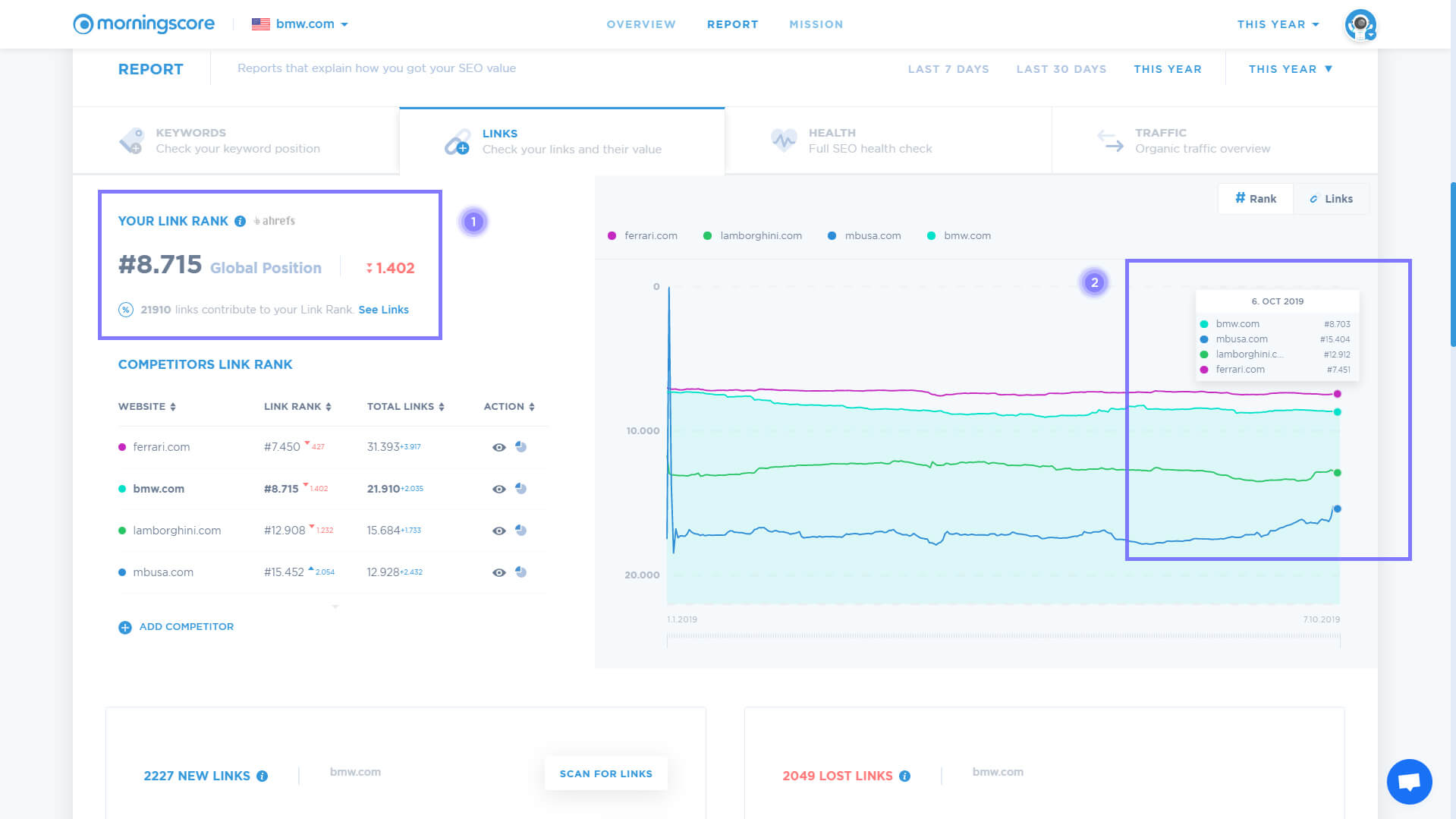
Task: Open the user avatar profile icon
Action: click(x=1360, y=25)
